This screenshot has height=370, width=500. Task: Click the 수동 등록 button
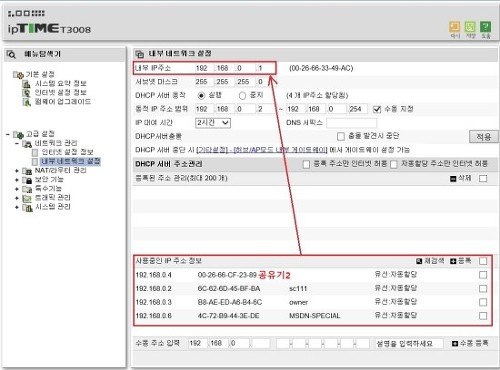pyautogui.click(x=470, y=343)
